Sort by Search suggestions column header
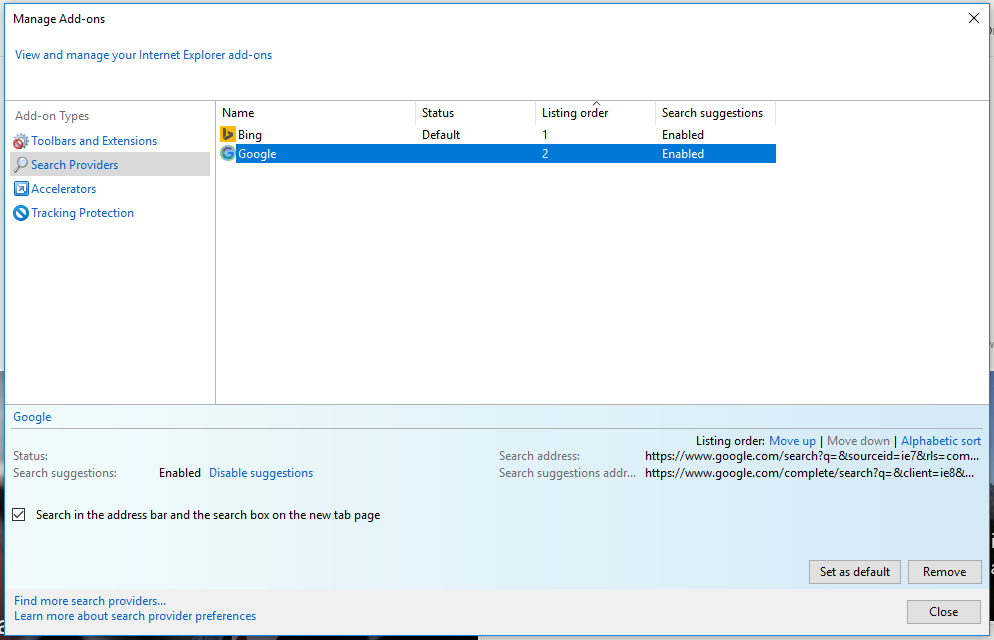The height and width of the screenshot is (640, 994). pyautogui.click(x=716, y=113)
